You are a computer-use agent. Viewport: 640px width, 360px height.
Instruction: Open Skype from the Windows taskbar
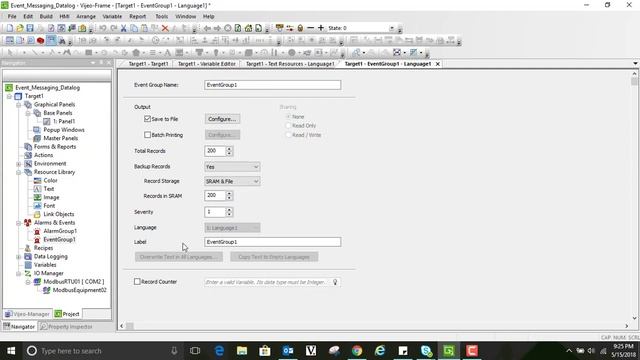(426, 351)
